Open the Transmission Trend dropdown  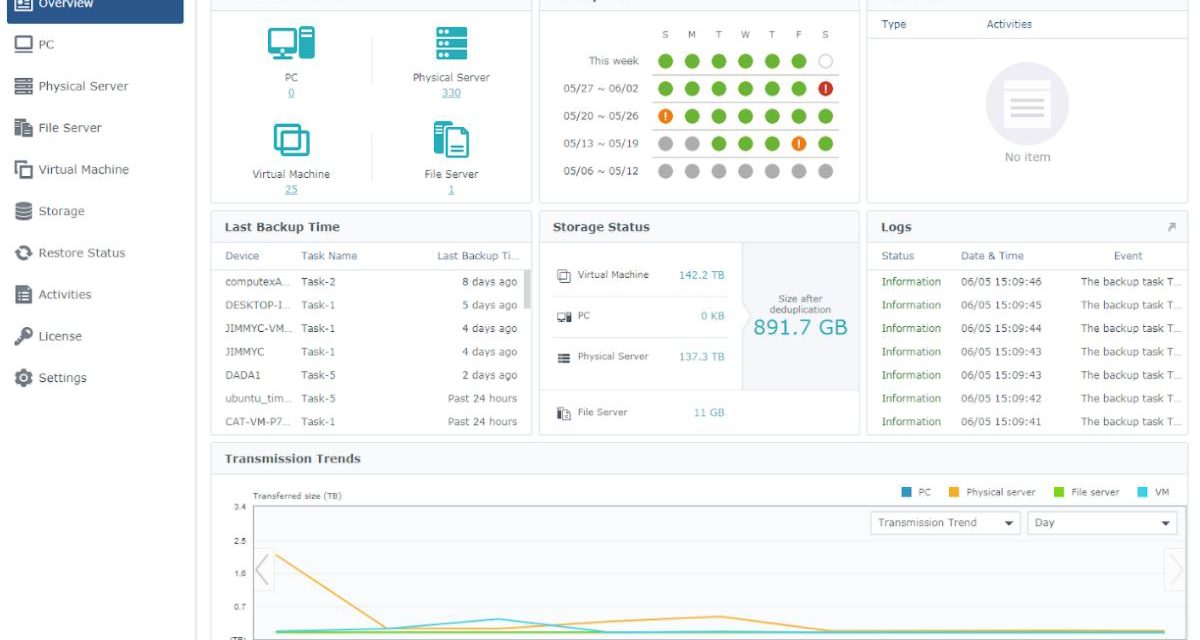945,523
